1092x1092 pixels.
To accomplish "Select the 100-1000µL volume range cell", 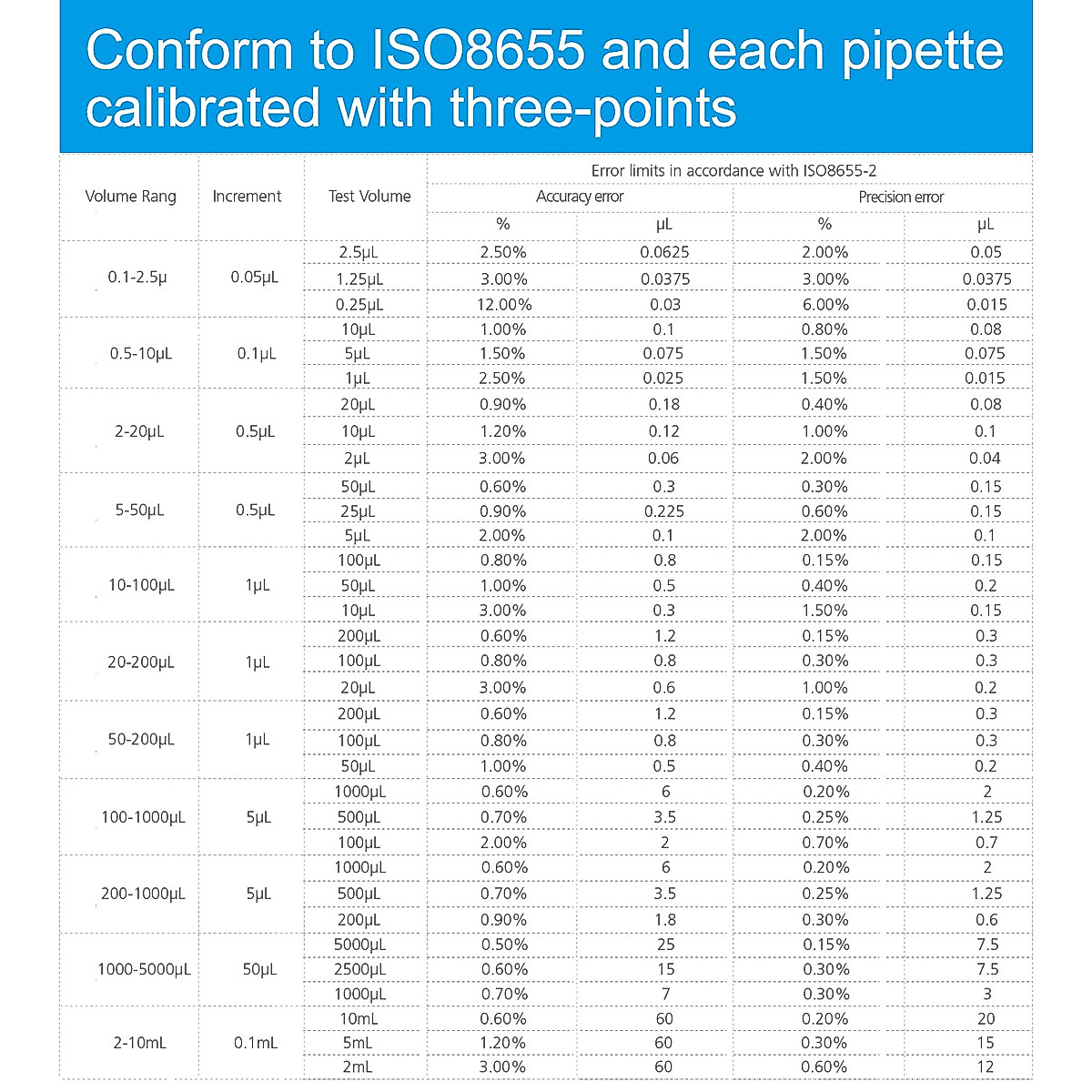I will pyautogui.click(x=143, y=817).
